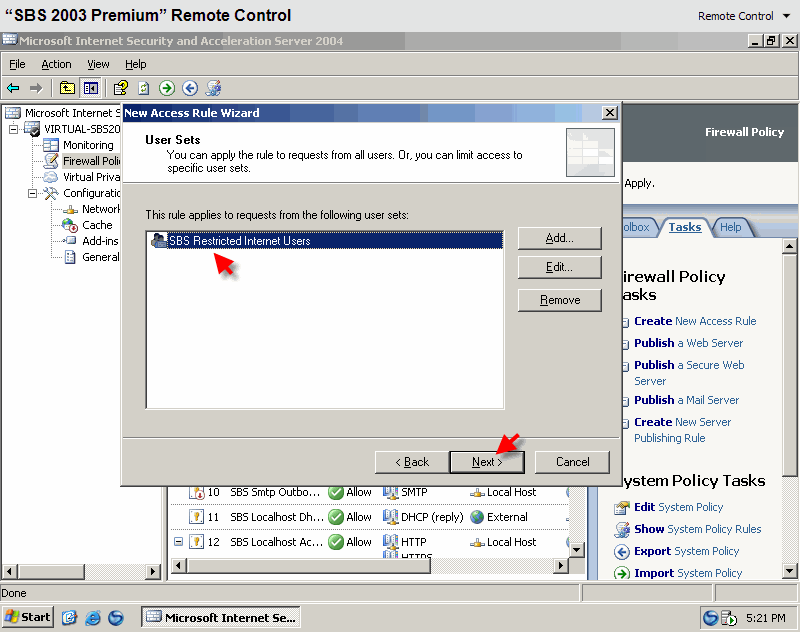Click the < Back button
The width and height of the screenshot is (800, 632).
click(412, 462)
